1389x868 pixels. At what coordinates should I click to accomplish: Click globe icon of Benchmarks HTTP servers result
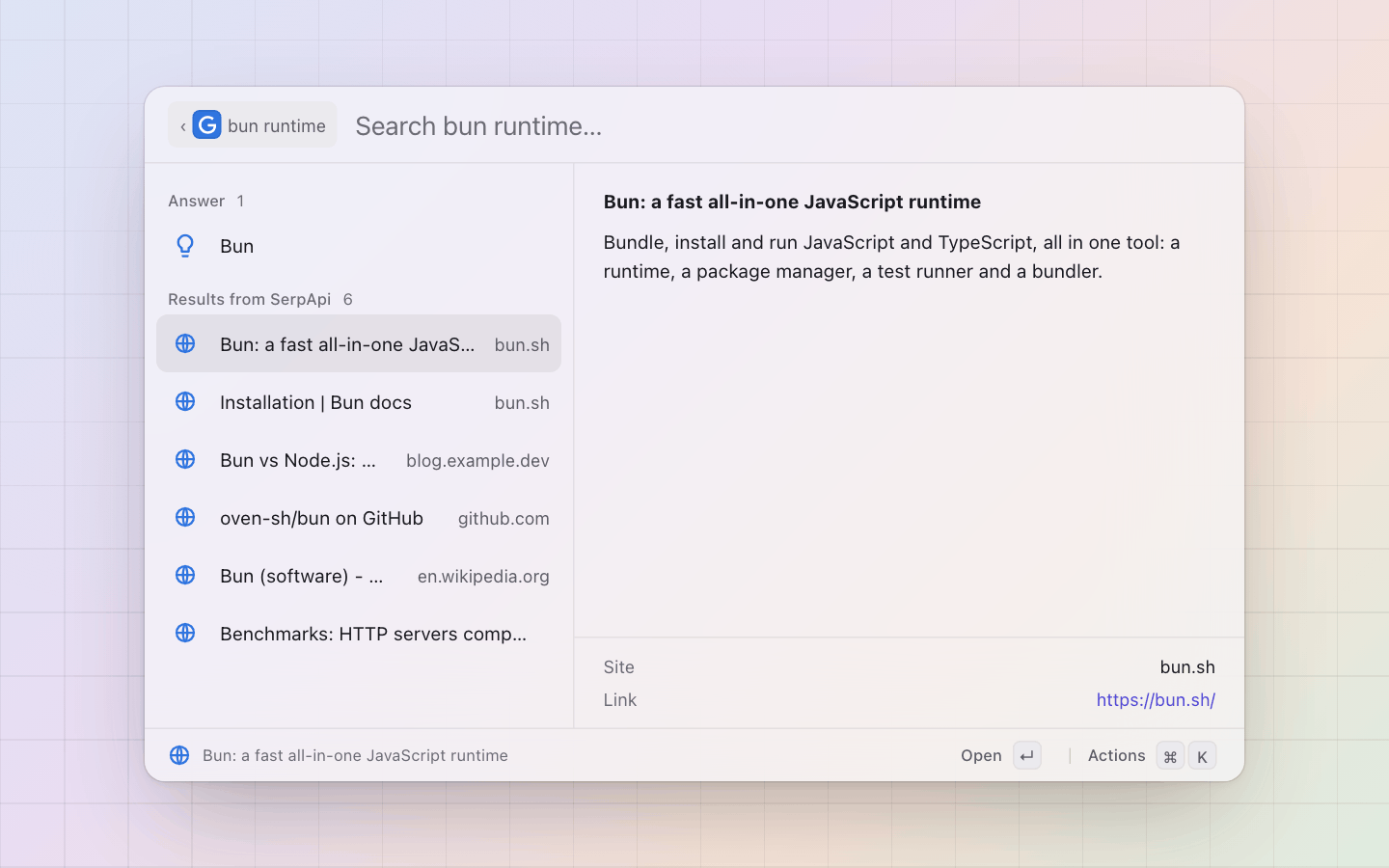point(185,633)
